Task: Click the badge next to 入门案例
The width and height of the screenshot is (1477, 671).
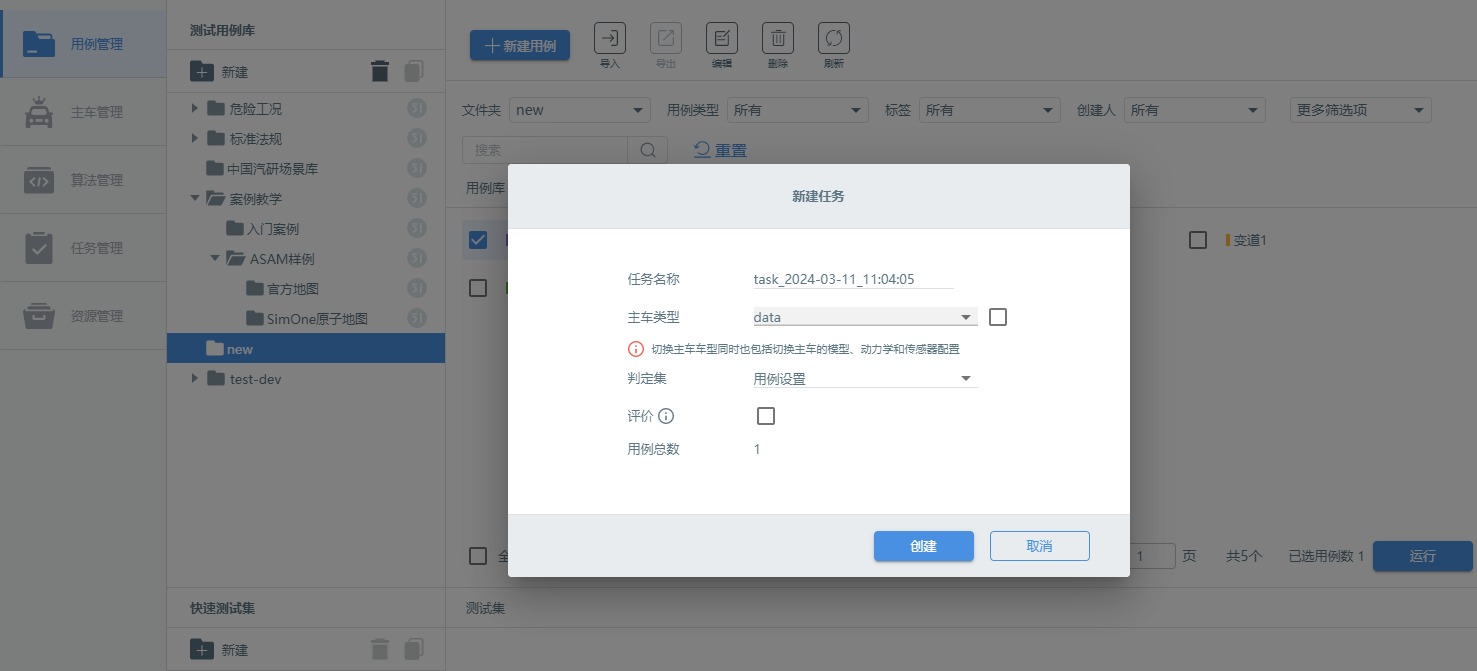Action: pyautogui.click(x=417, y=229)
